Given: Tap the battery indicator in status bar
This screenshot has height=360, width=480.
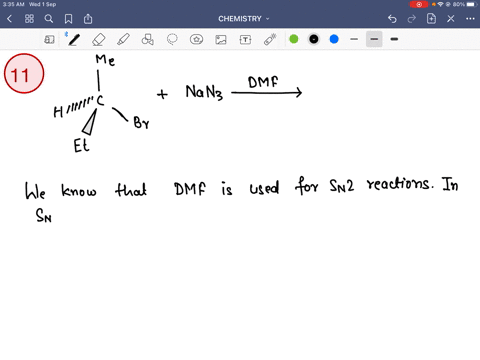Looking at the screenshot, I should click(471, 4).
